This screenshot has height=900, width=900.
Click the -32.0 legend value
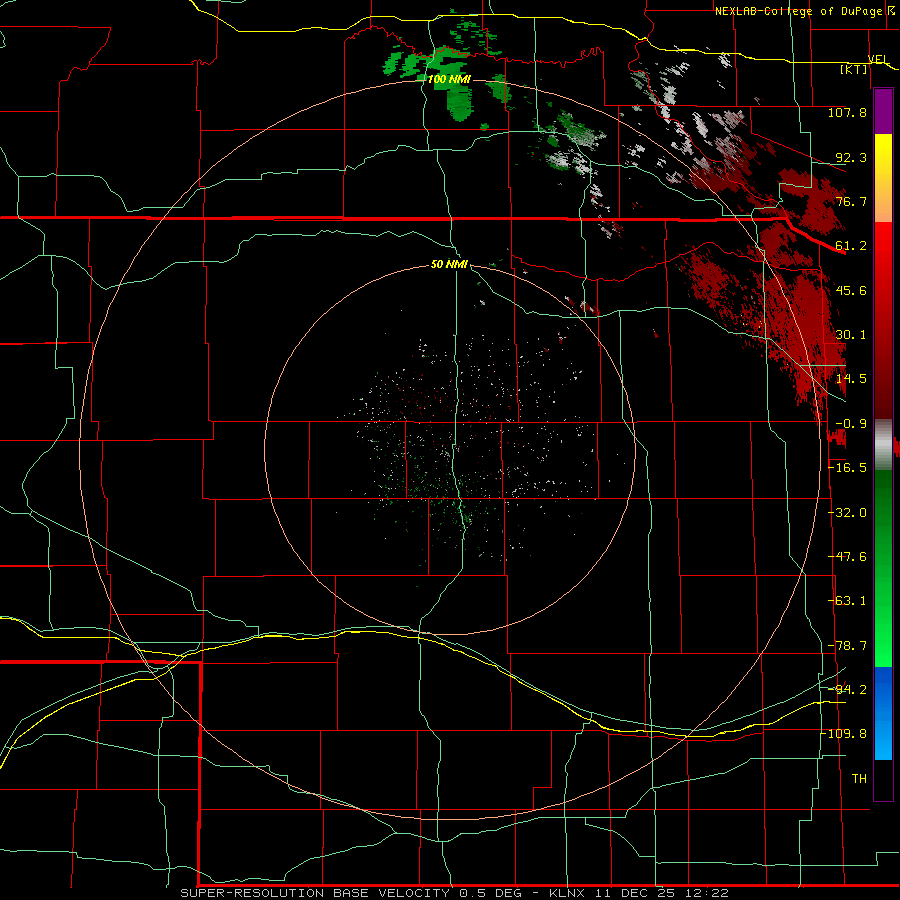(848, 513)
